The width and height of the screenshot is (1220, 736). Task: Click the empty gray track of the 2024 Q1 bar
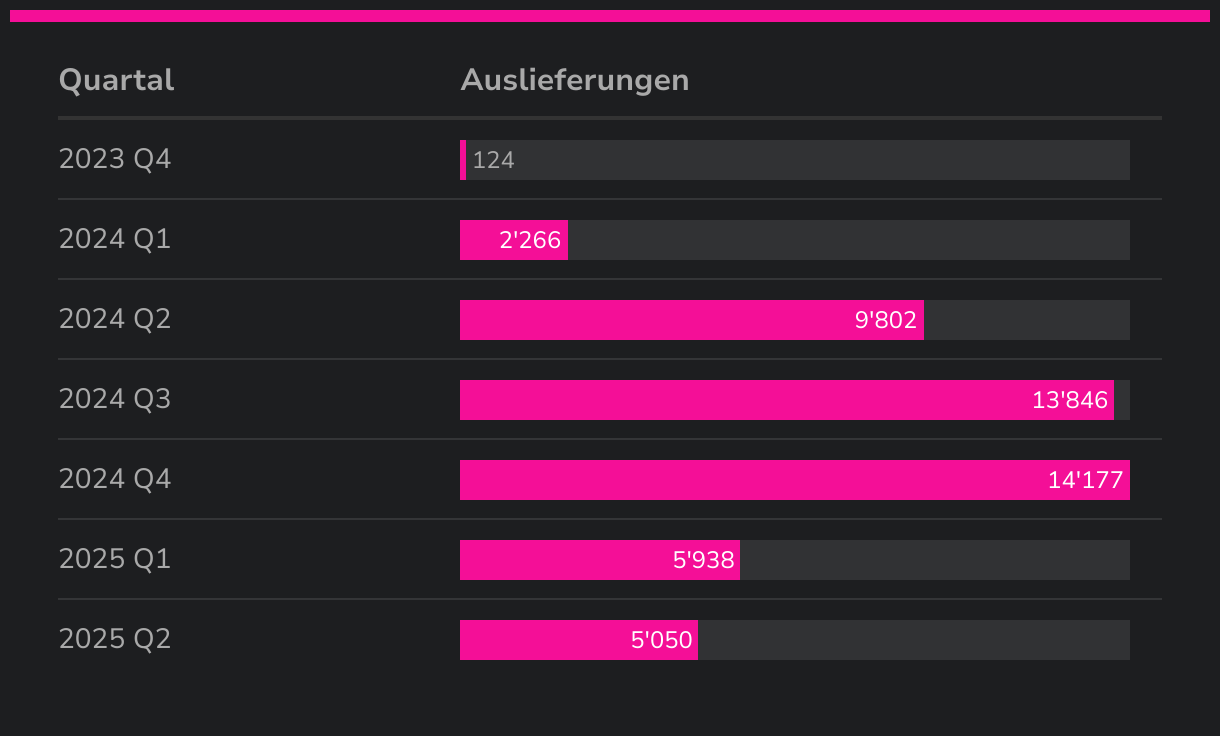(x=848, y=240)
